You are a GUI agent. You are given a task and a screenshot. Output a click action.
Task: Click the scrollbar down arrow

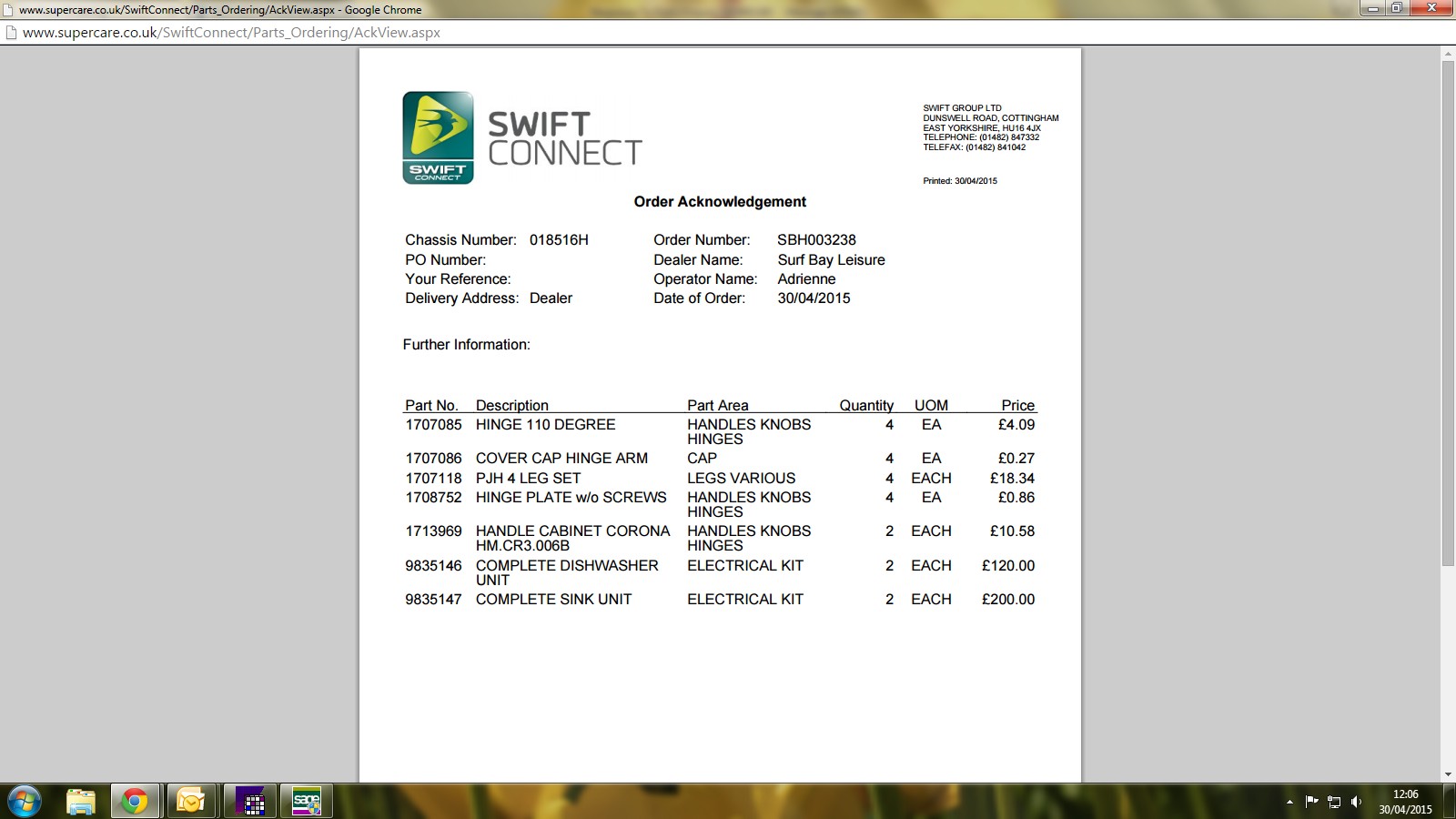pyautogui.click(x=1448, y=775)
